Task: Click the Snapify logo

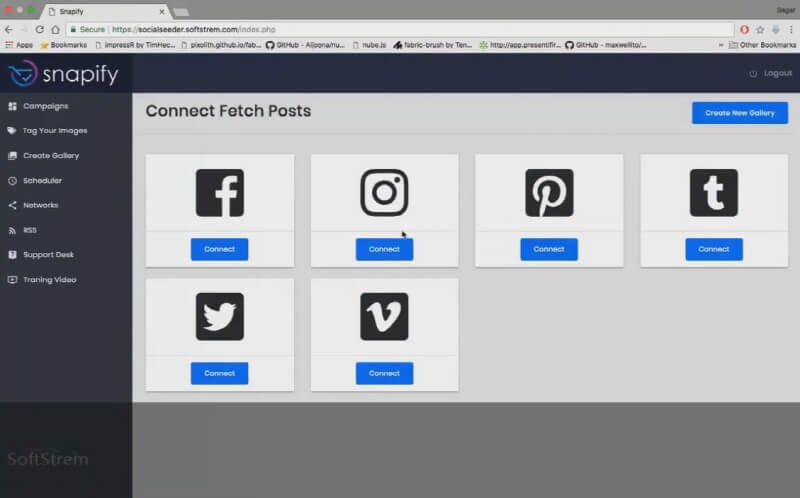Action: (63, 74)
